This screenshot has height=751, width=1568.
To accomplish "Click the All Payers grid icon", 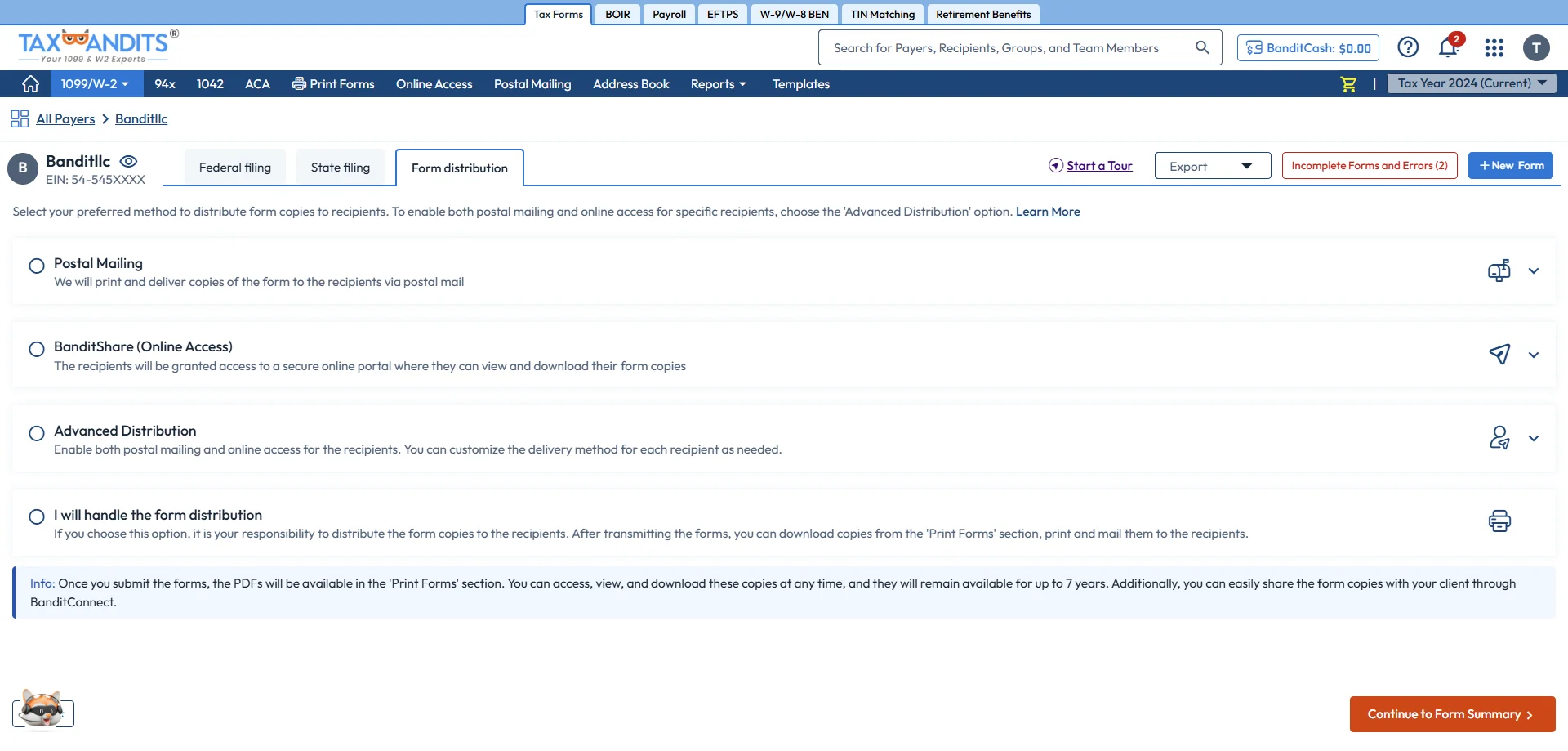I will (x=20, y=118).
